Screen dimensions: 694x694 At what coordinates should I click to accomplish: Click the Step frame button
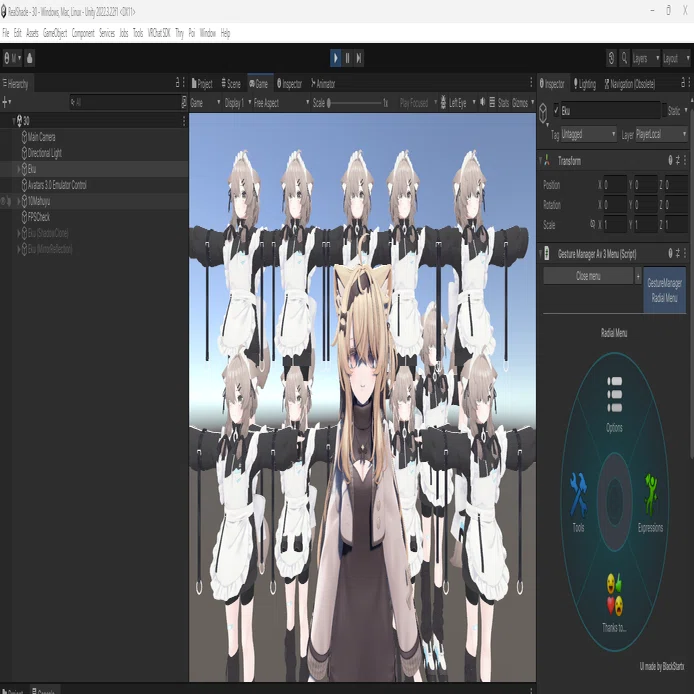[x=359, y=58]
